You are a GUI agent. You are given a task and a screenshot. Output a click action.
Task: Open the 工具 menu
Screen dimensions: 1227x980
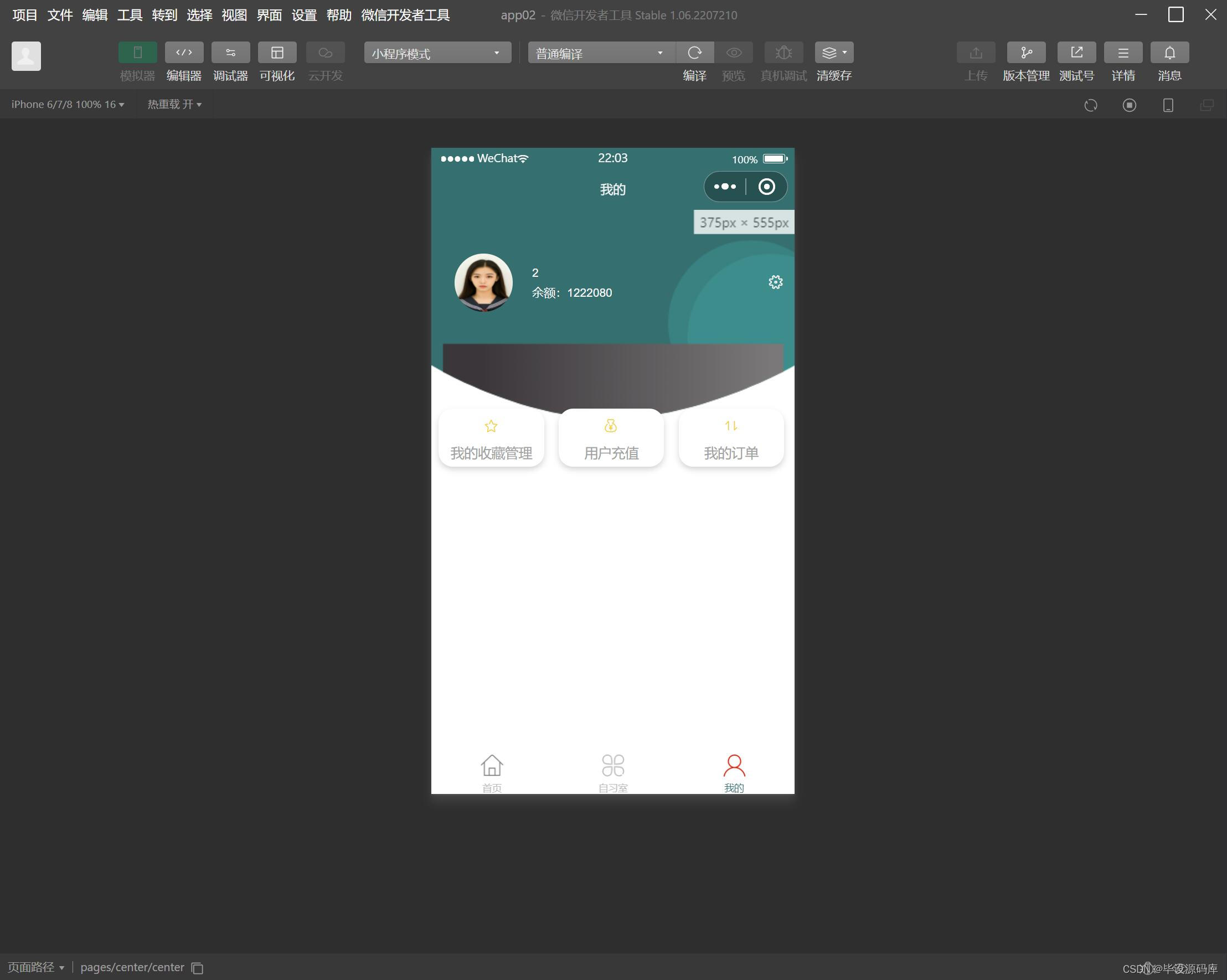tap(129, 16)
